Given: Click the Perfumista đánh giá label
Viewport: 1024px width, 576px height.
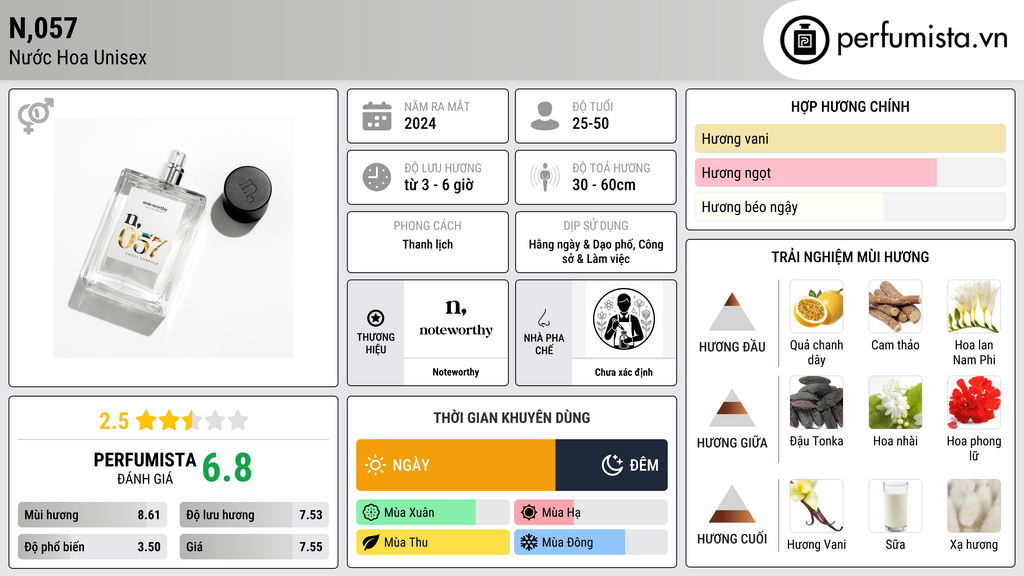Looking at the screenshot, I should (x=145, y=468).
